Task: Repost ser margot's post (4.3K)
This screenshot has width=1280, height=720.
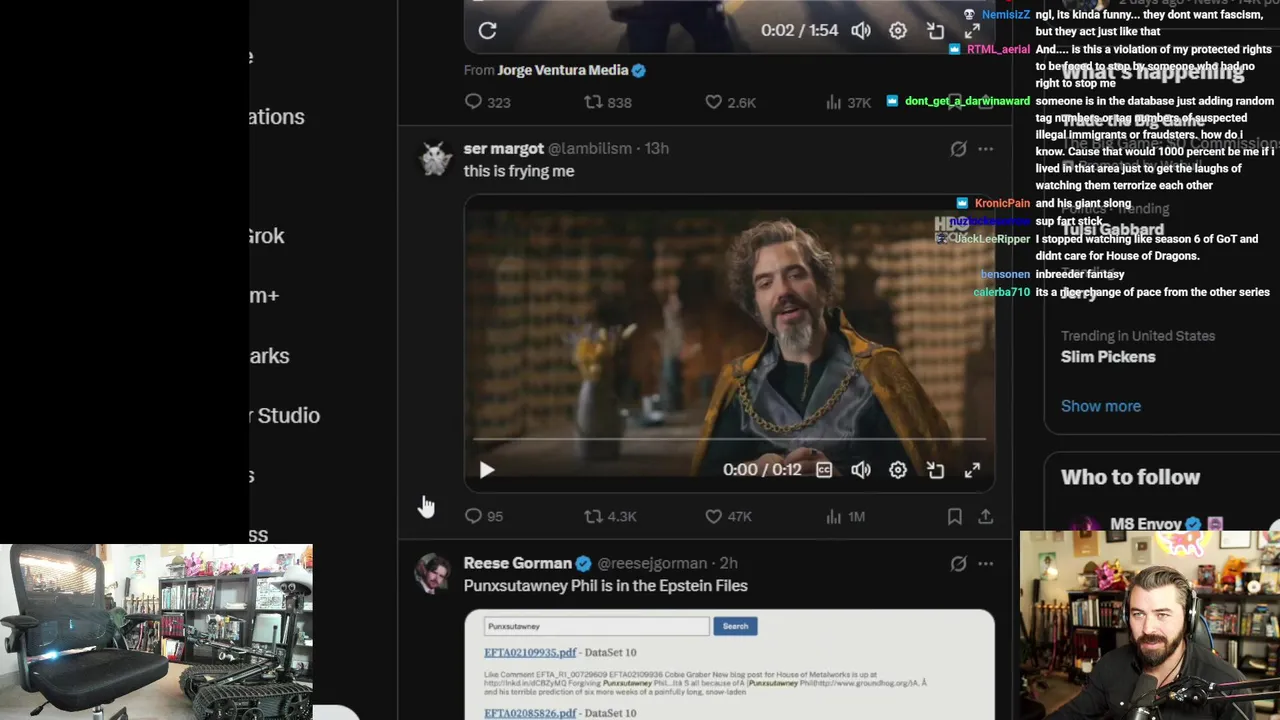Action: pos(610,516)
